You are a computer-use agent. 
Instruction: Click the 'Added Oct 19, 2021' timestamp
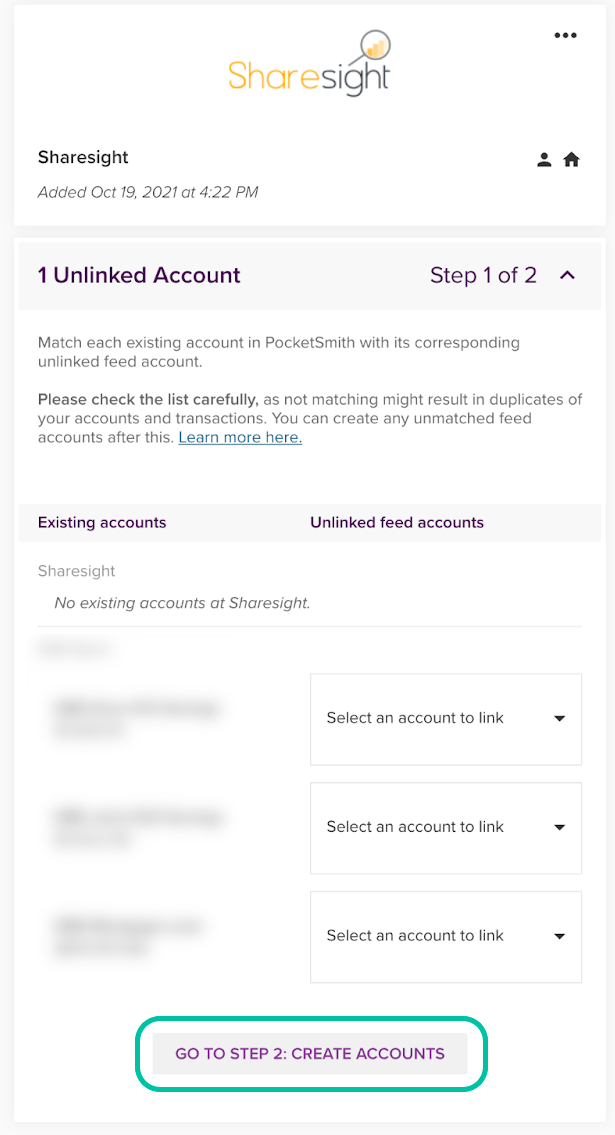pos(148,192)
